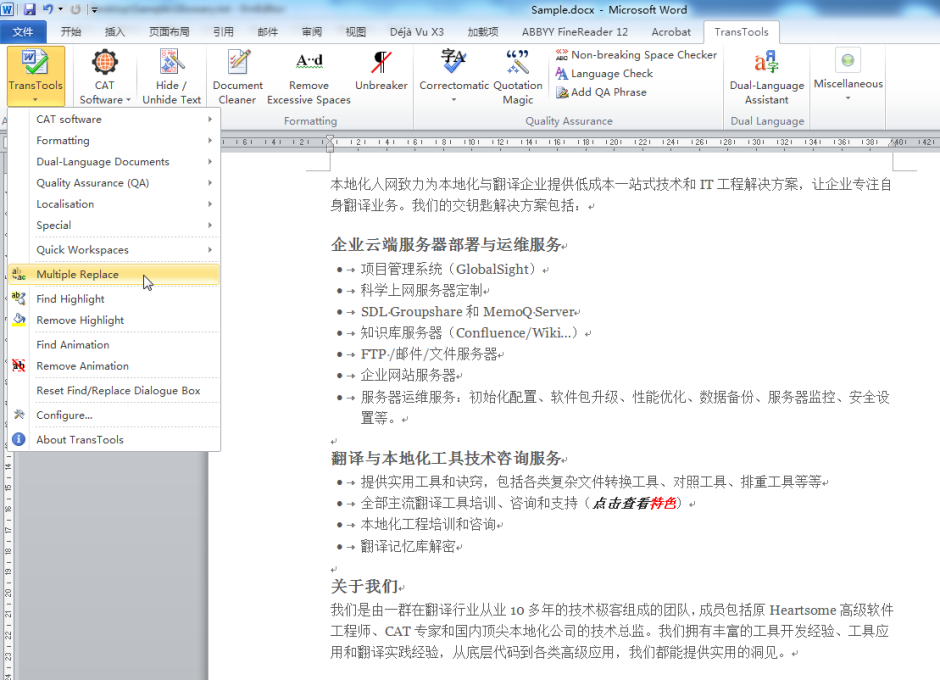Expand the Correctomatic dropdown
The image size is (940, 680).
(453, 99)
